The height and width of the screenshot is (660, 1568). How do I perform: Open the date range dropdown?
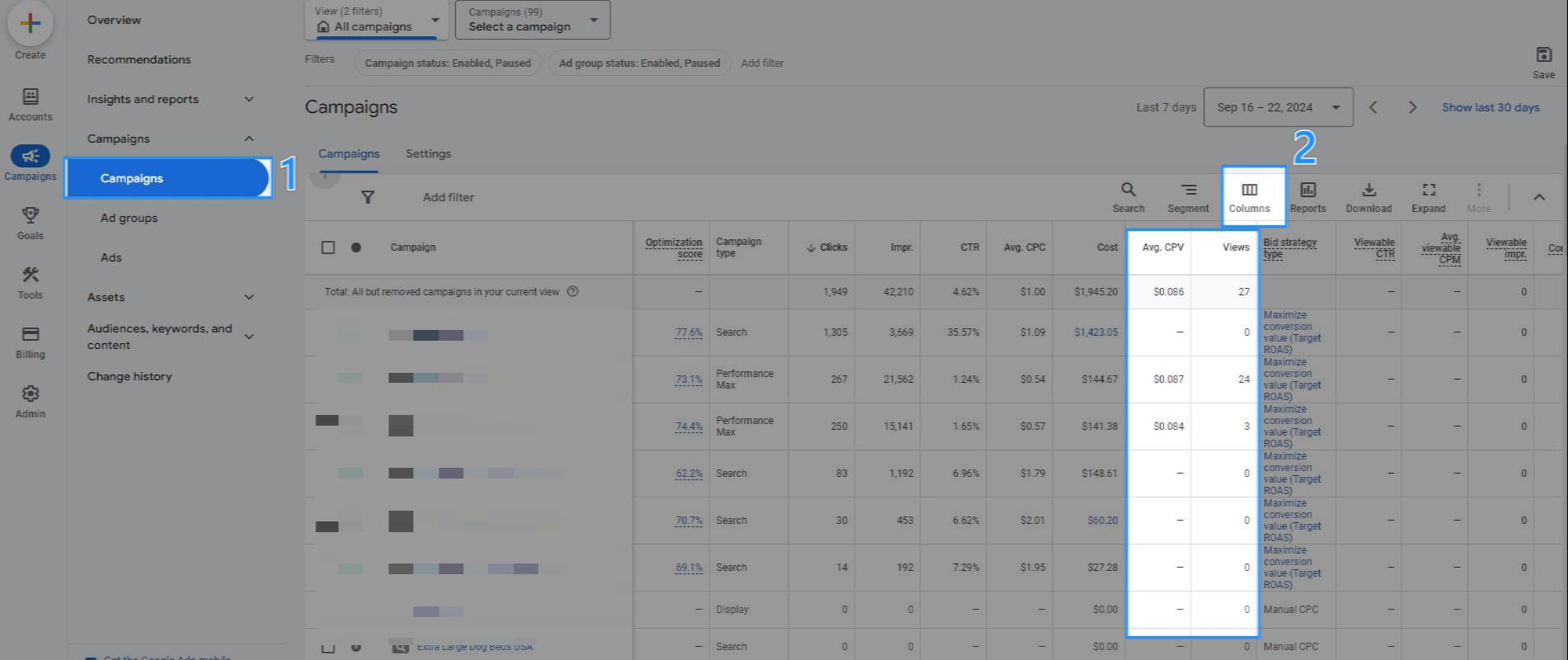click(1279, 107)
